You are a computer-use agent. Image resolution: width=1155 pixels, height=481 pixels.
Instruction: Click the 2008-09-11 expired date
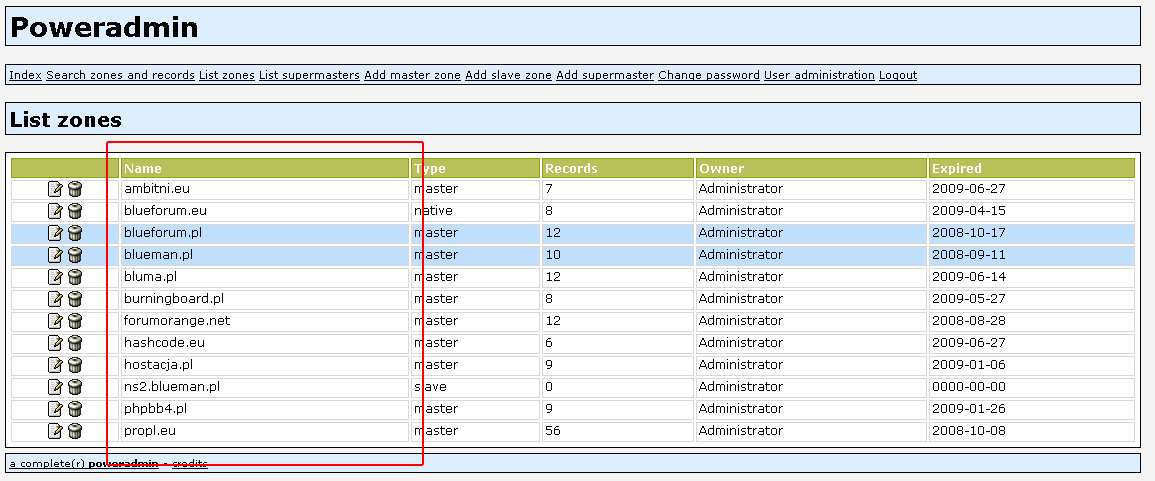pyautogui.click(x=1031, y=255)
